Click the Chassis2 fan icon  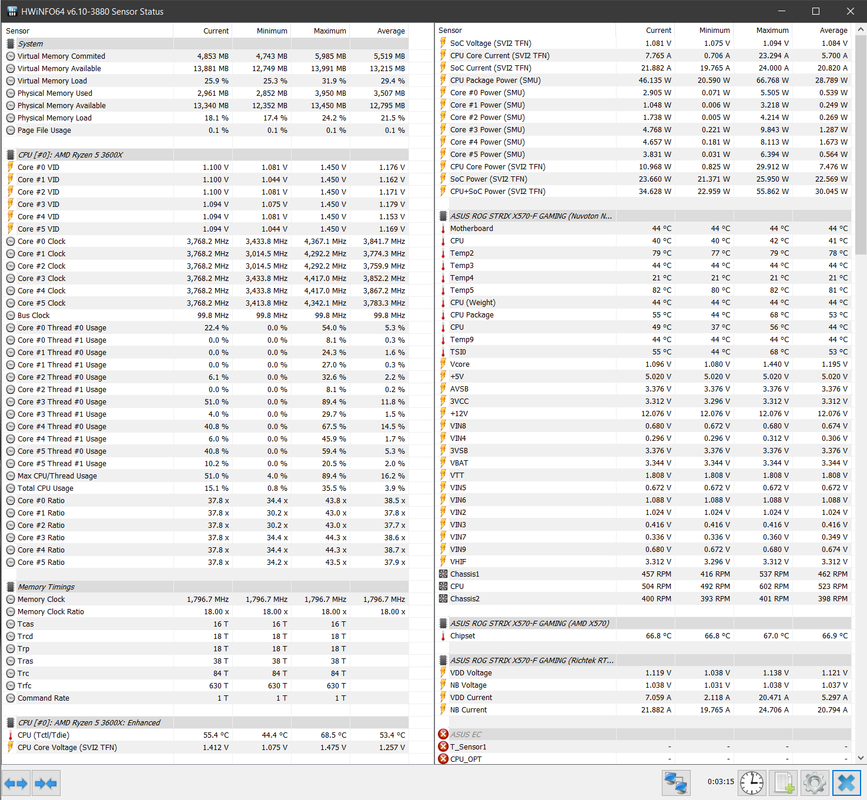click(x=443, y=599)
